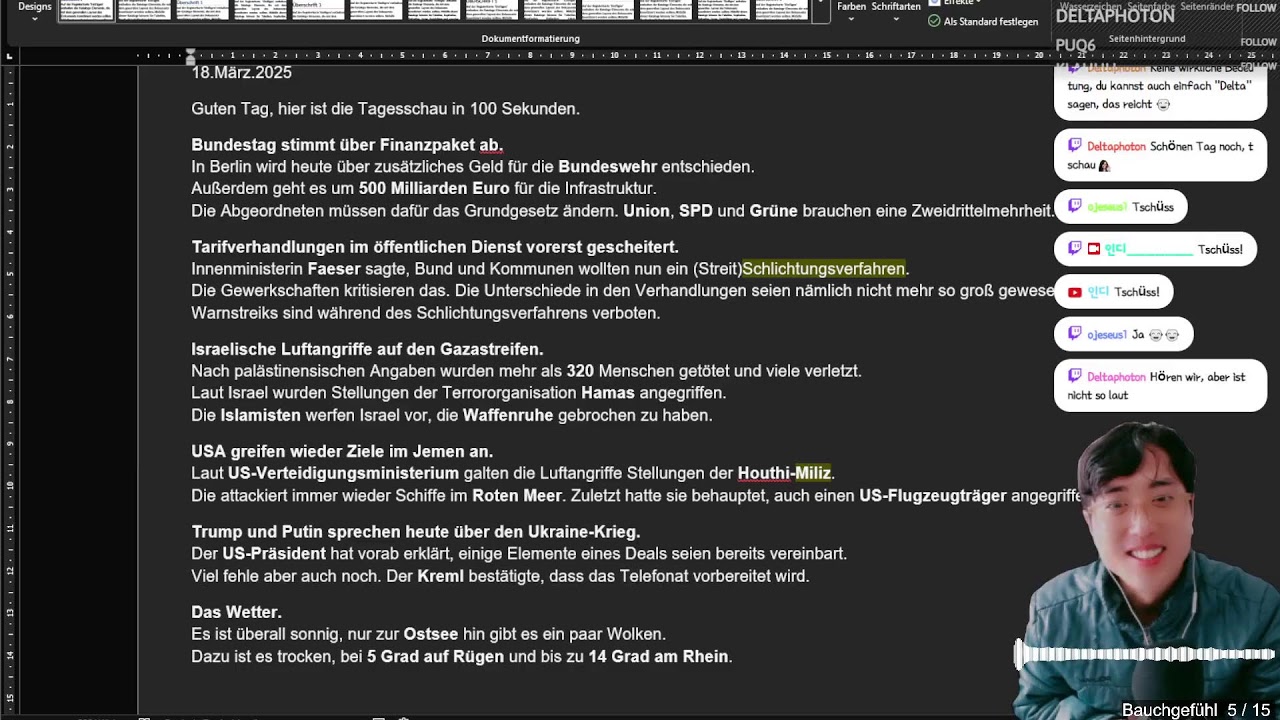Click headline 'Das Wetter.'
The image size is (1280, 720).
(x=236, y=612)
